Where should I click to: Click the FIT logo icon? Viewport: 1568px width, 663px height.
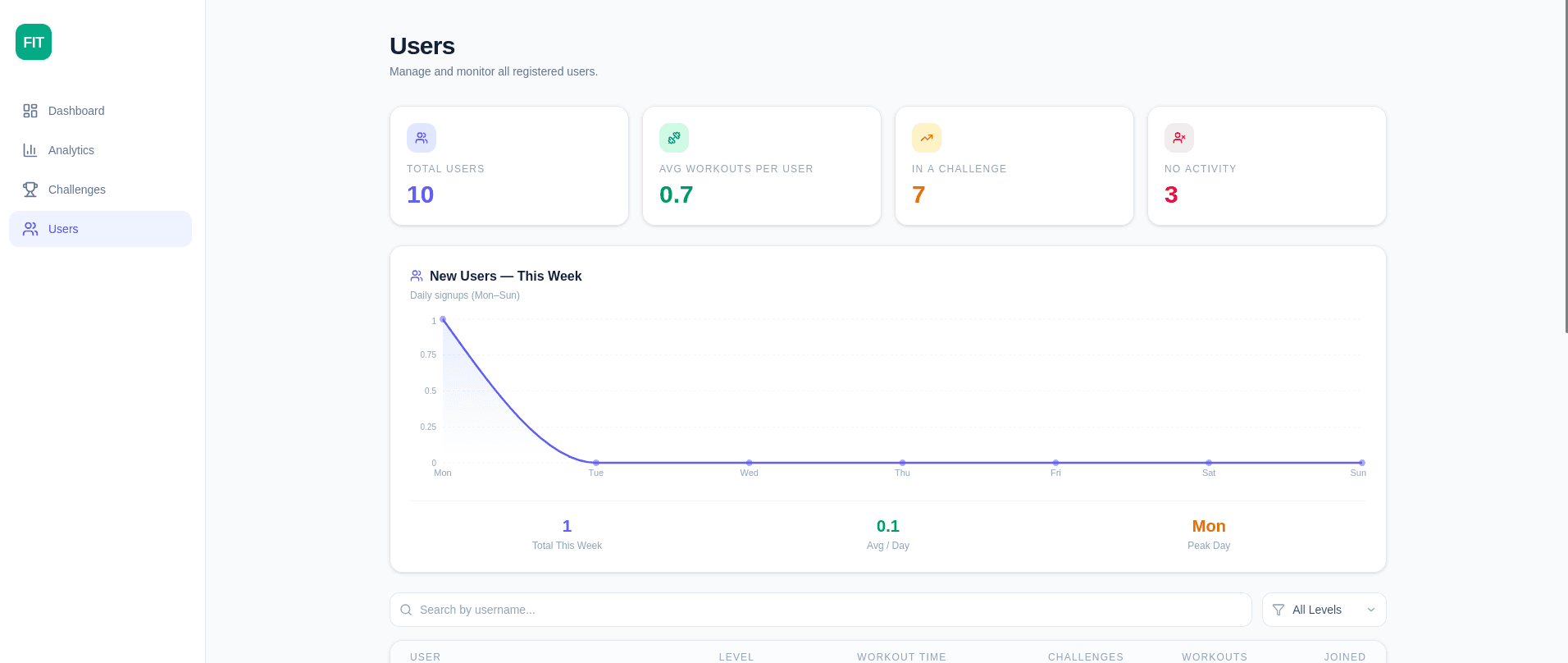pos(34,42)
